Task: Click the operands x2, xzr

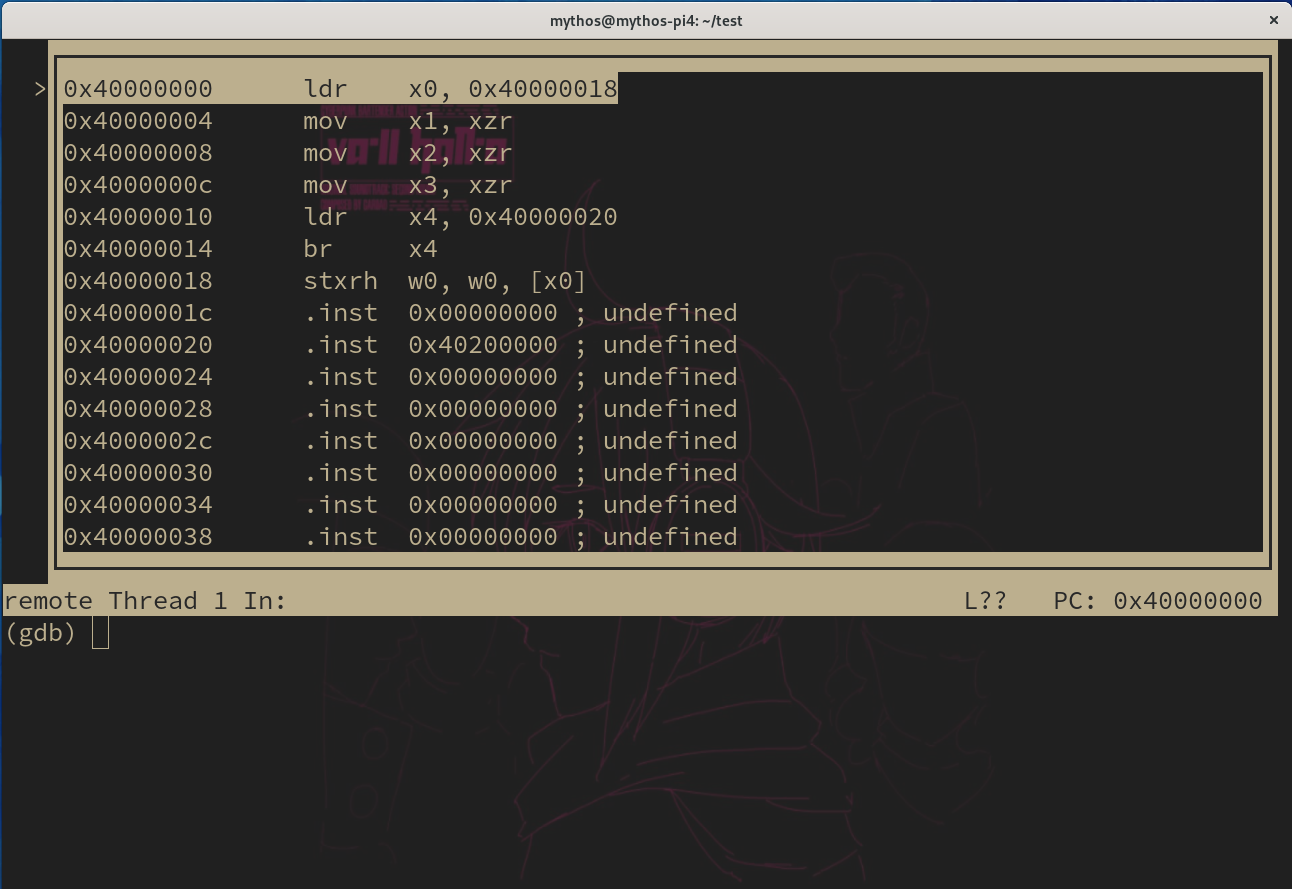Action: pyautogui.click(x=461, y=153)
